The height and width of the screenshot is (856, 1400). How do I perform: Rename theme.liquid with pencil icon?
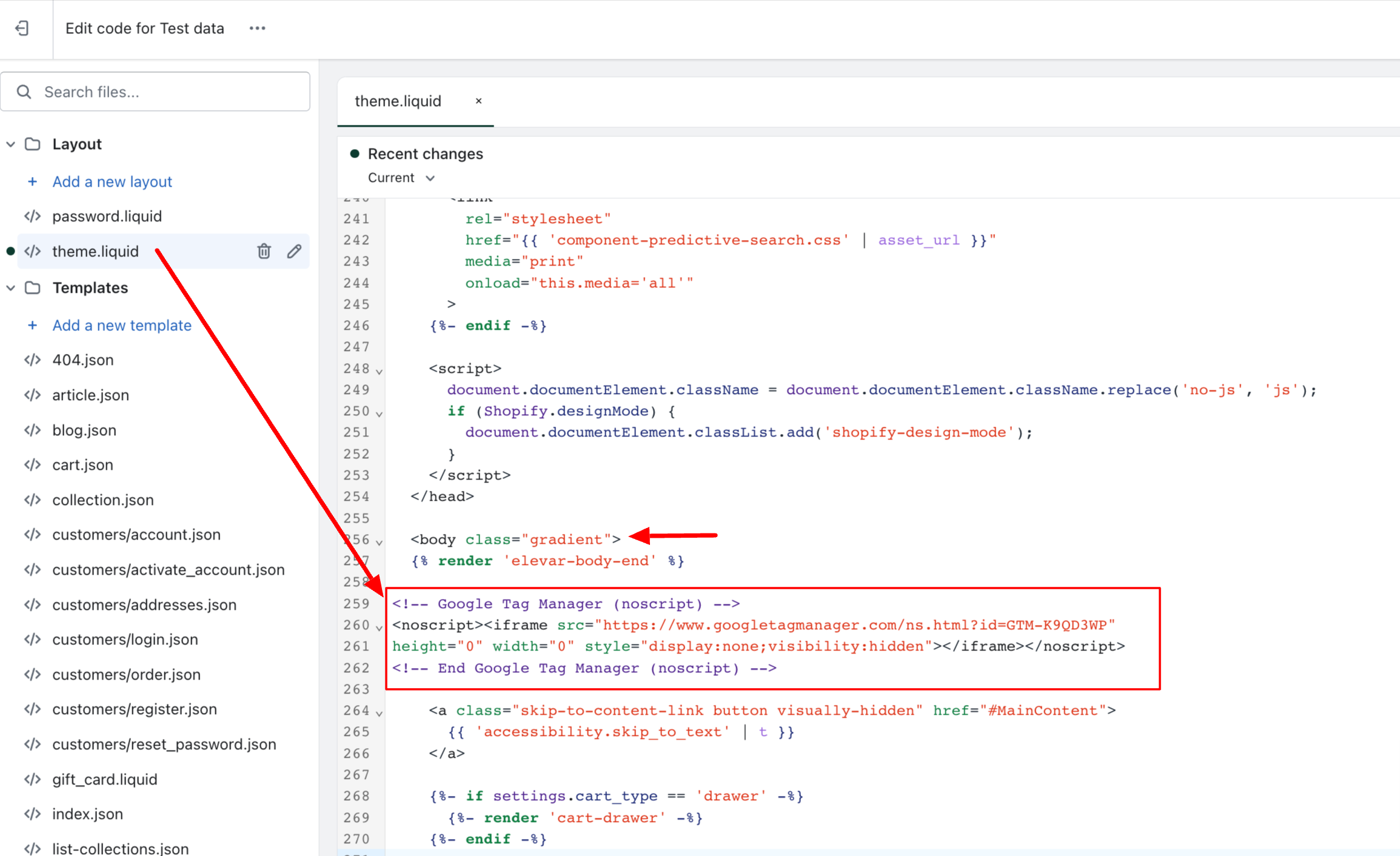click(x=294, y=251)
